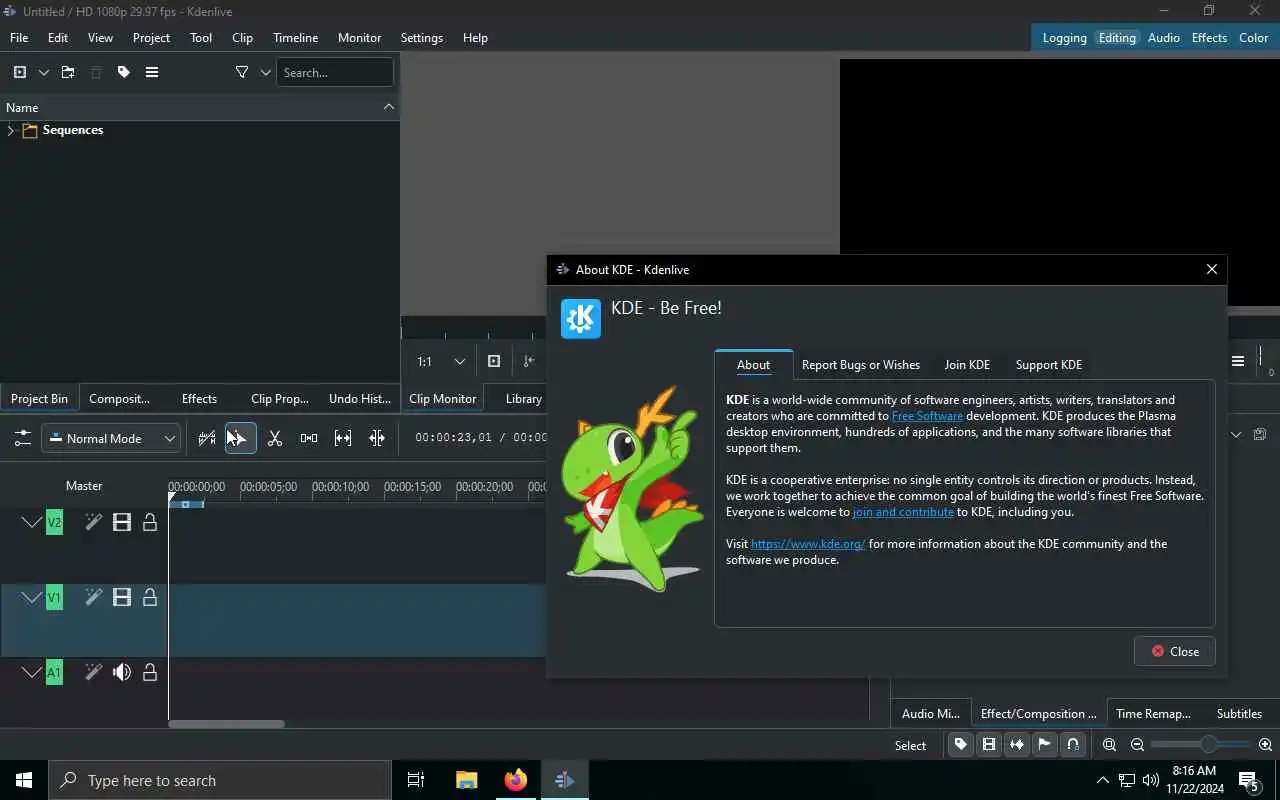
Task: Click fit-zoom icon in clip monitor toolbar
Action: tap(494, 361)
